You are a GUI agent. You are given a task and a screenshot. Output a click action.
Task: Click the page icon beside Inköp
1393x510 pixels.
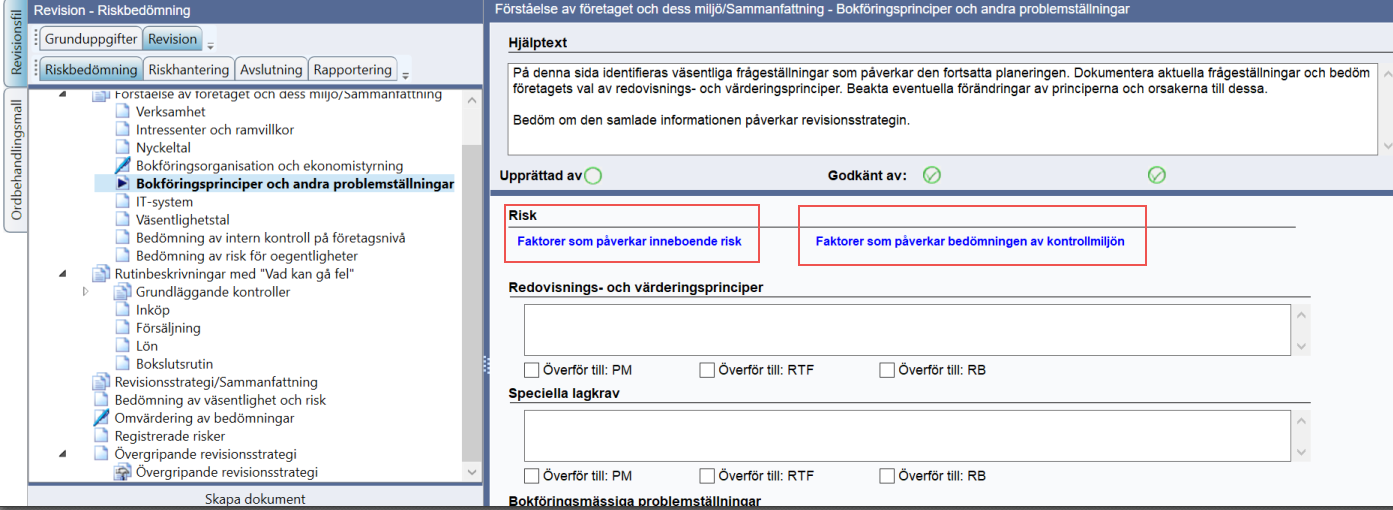tap(123, 310)
